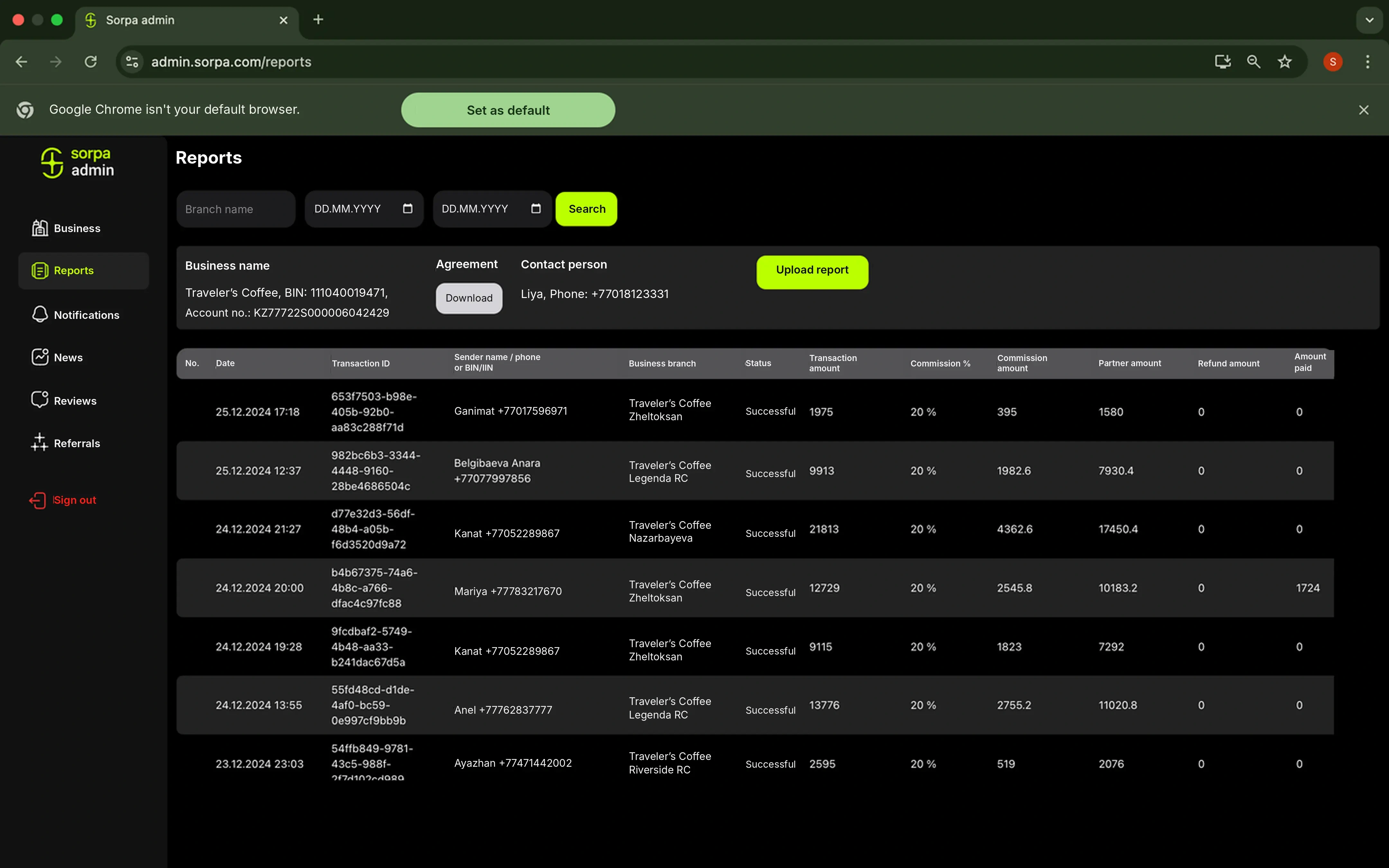The width and height of the screenshot is (1389, 868).
Task: Dismiss the default browser notification bar
Action: 1364,110
